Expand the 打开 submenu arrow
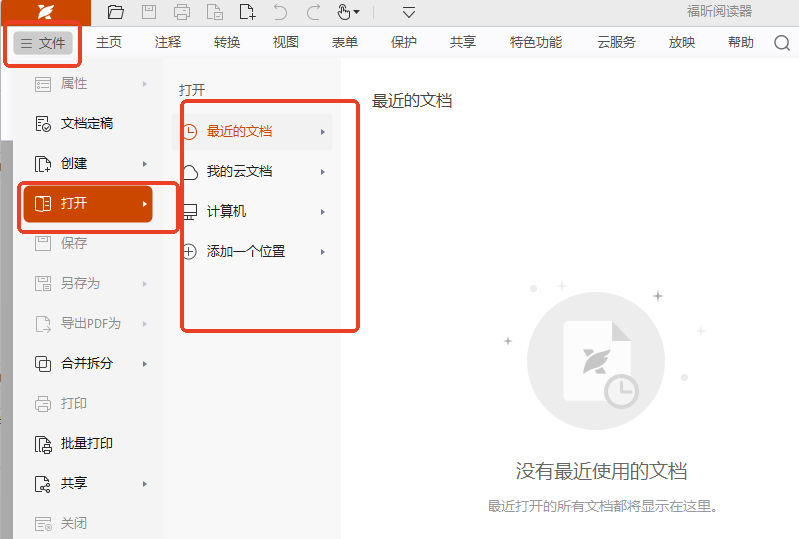Screen dimensions: 799x539 point(145,204)
